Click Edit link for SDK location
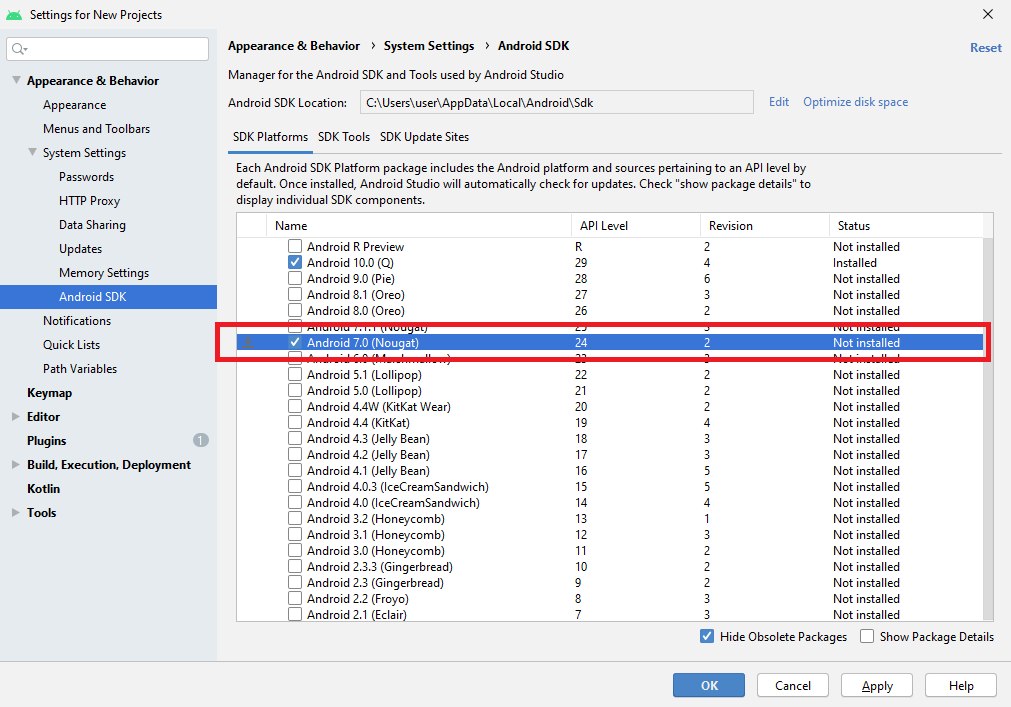This screenshot has width=1011, height=707. pyautogui.click(x=779, y=102)
